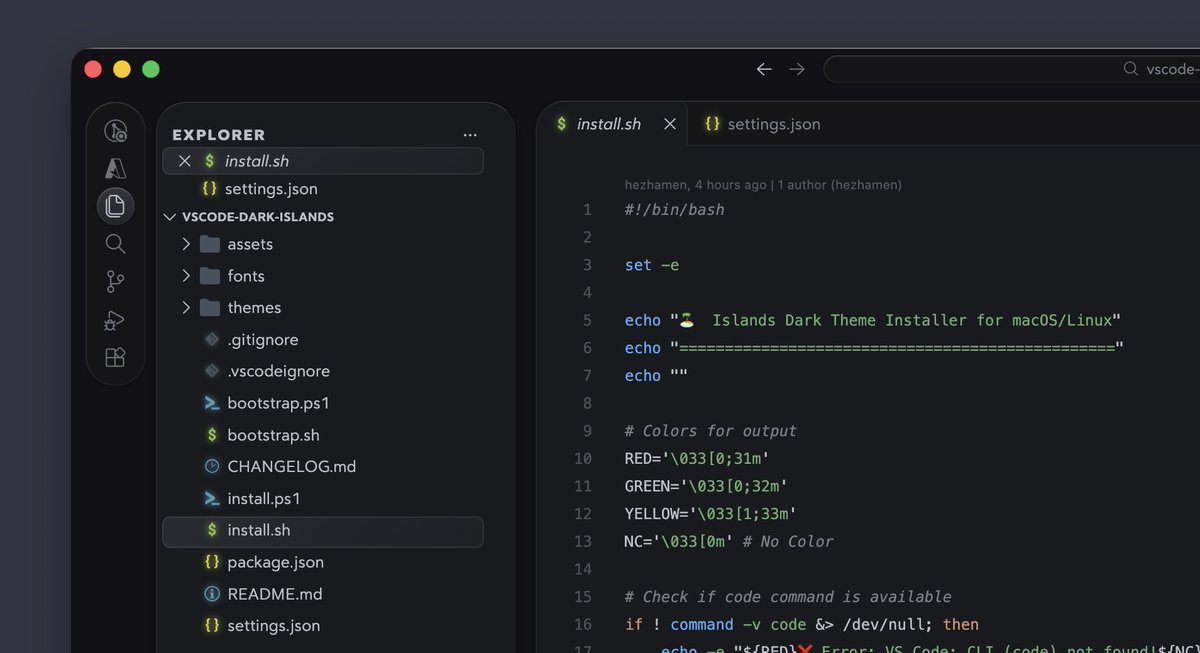Expand the assets folder
This screenshot has width=1200, height=653.
[186, 244]
